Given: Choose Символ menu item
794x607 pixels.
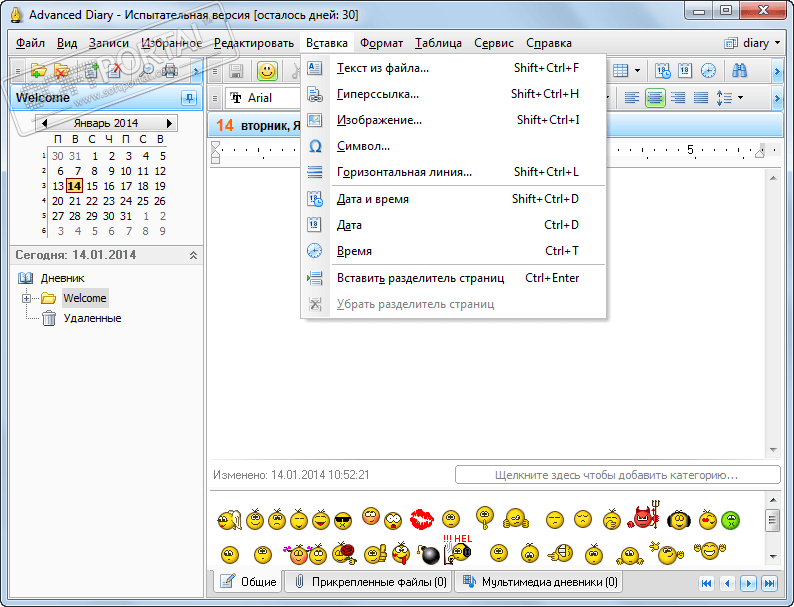Looking at the screenshot, I should coord(453,146).
